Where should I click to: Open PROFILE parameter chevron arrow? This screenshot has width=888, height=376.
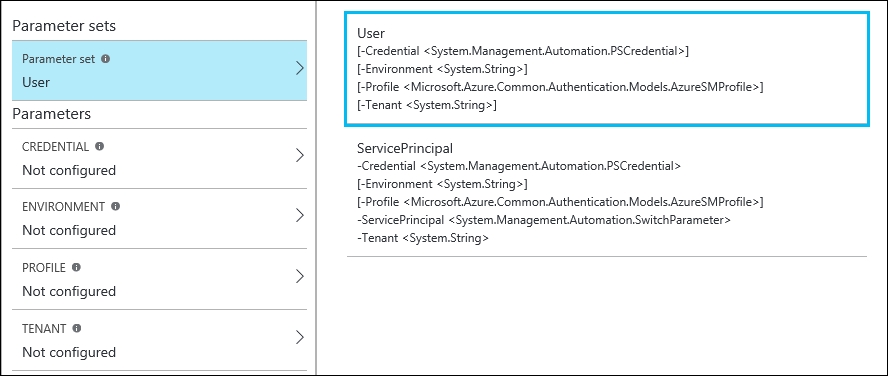[x=300, y=276]
